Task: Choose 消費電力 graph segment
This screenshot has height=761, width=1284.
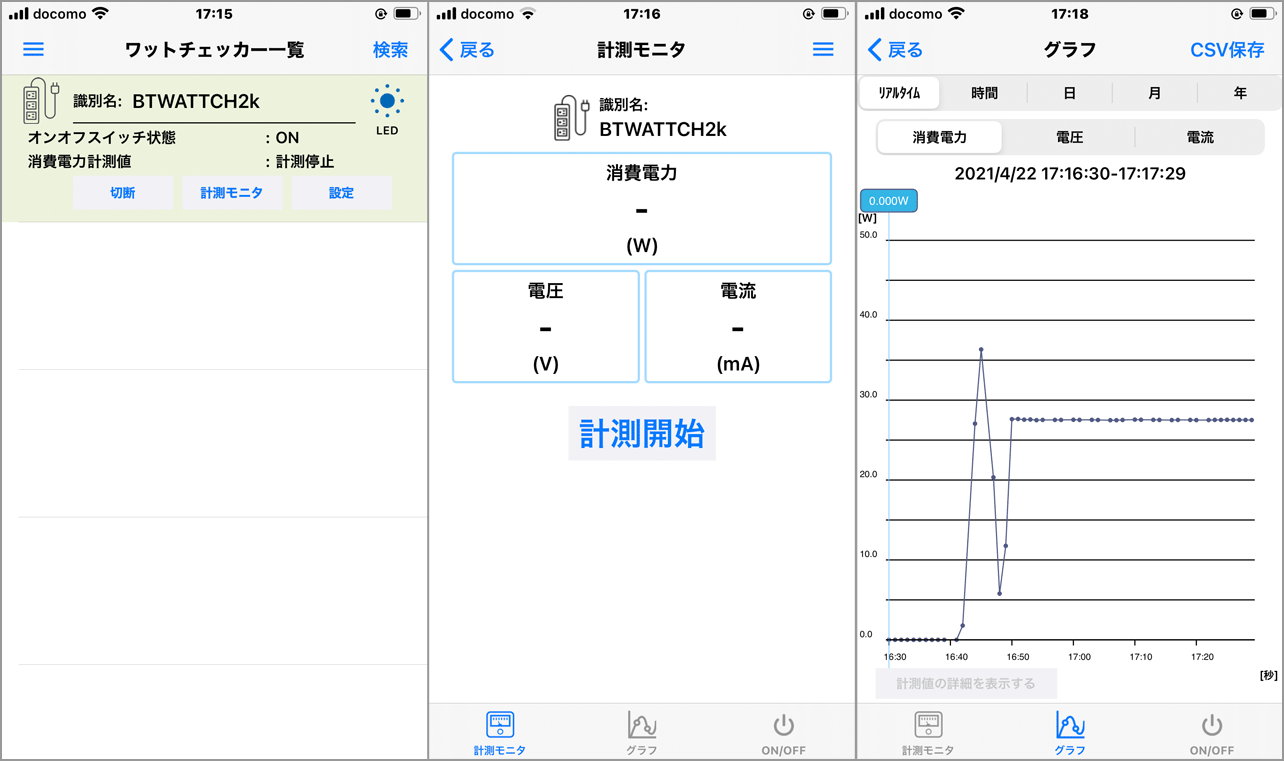Action: pos(940,137)
